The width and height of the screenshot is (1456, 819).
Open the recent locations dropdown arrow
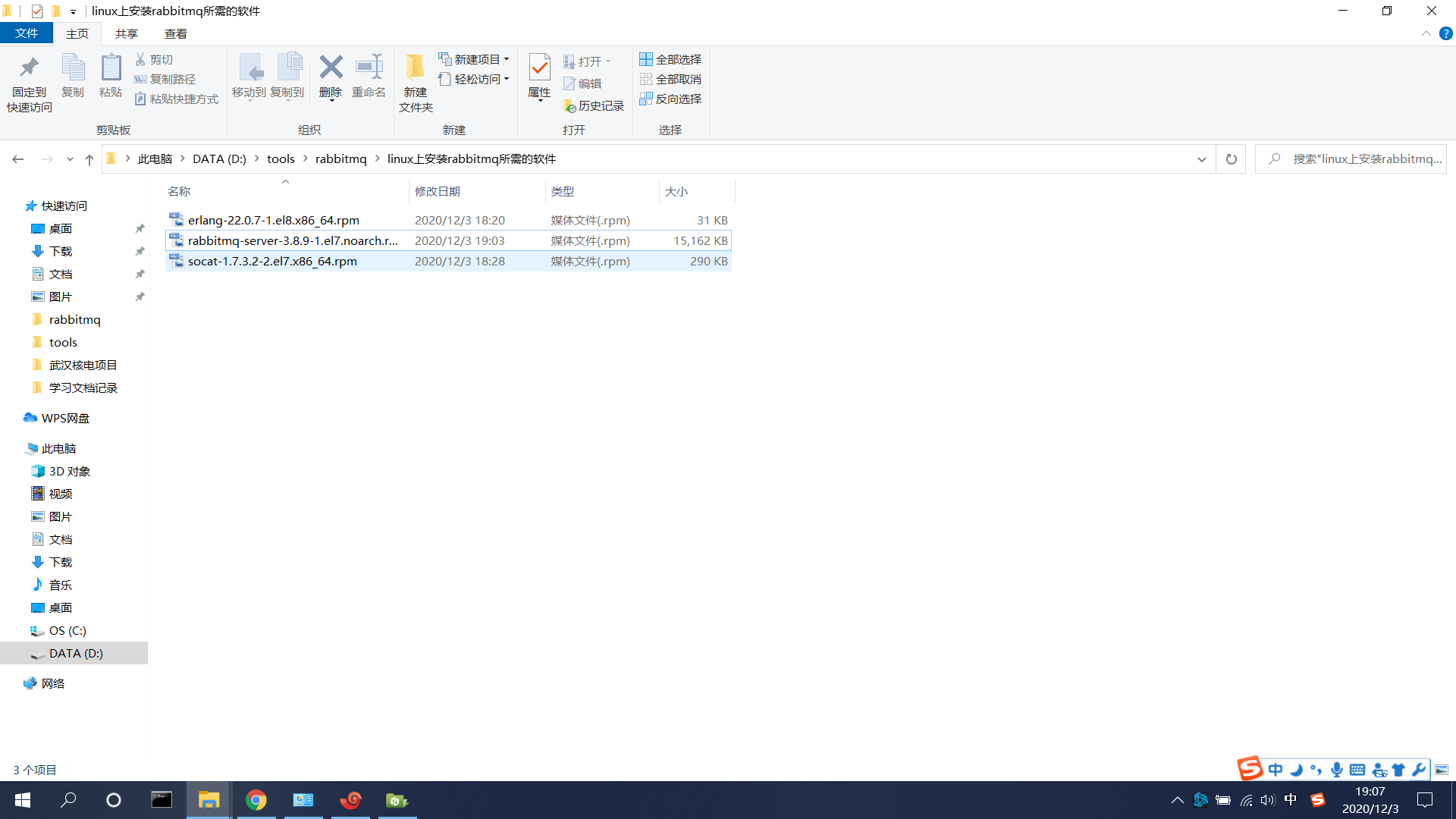click(x=70, y=159)
